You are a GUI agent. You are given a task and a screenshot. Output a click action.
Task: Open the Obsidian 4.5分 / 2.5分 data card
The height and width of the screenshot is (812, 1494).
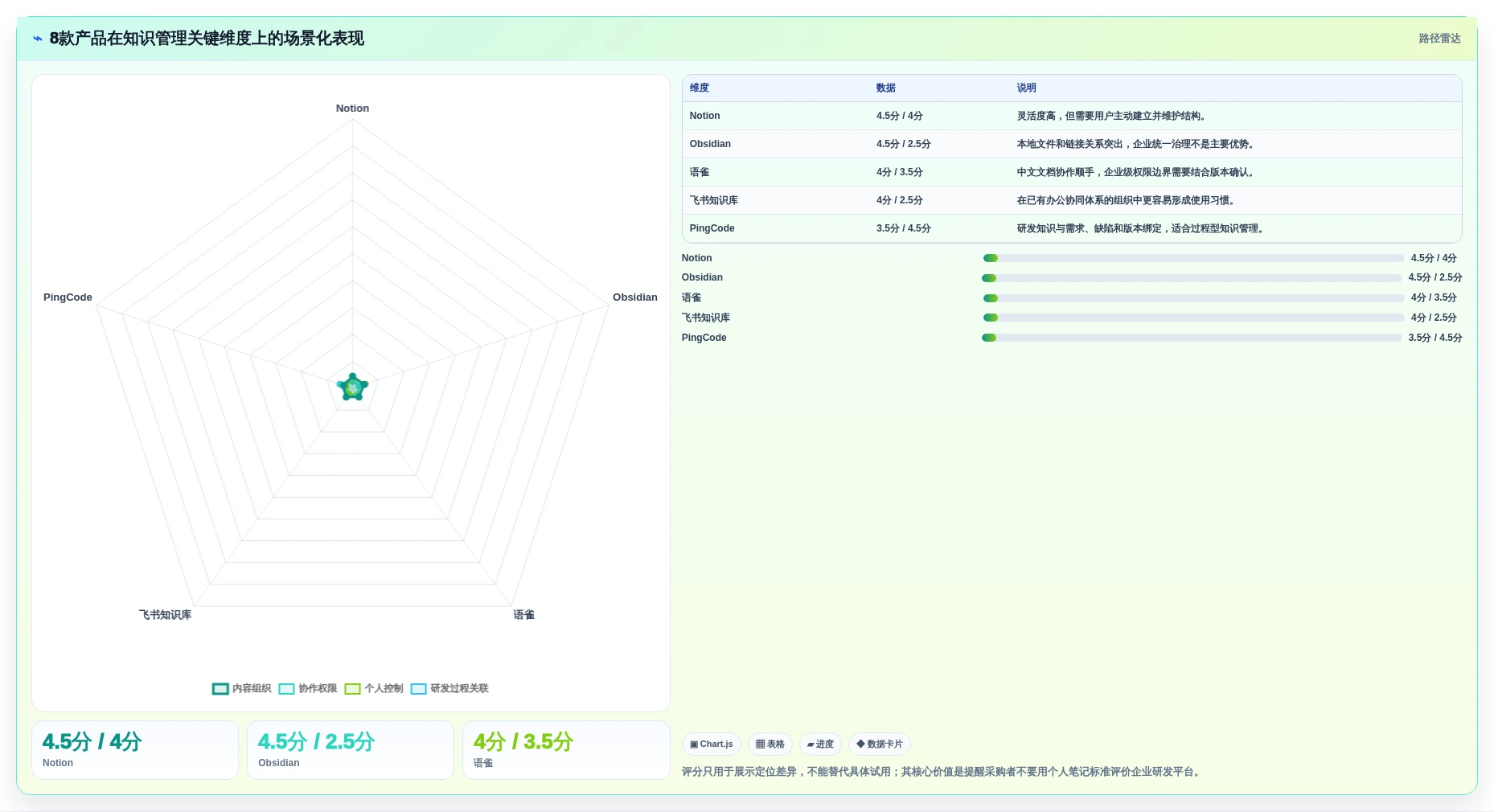tap(351, 750)
